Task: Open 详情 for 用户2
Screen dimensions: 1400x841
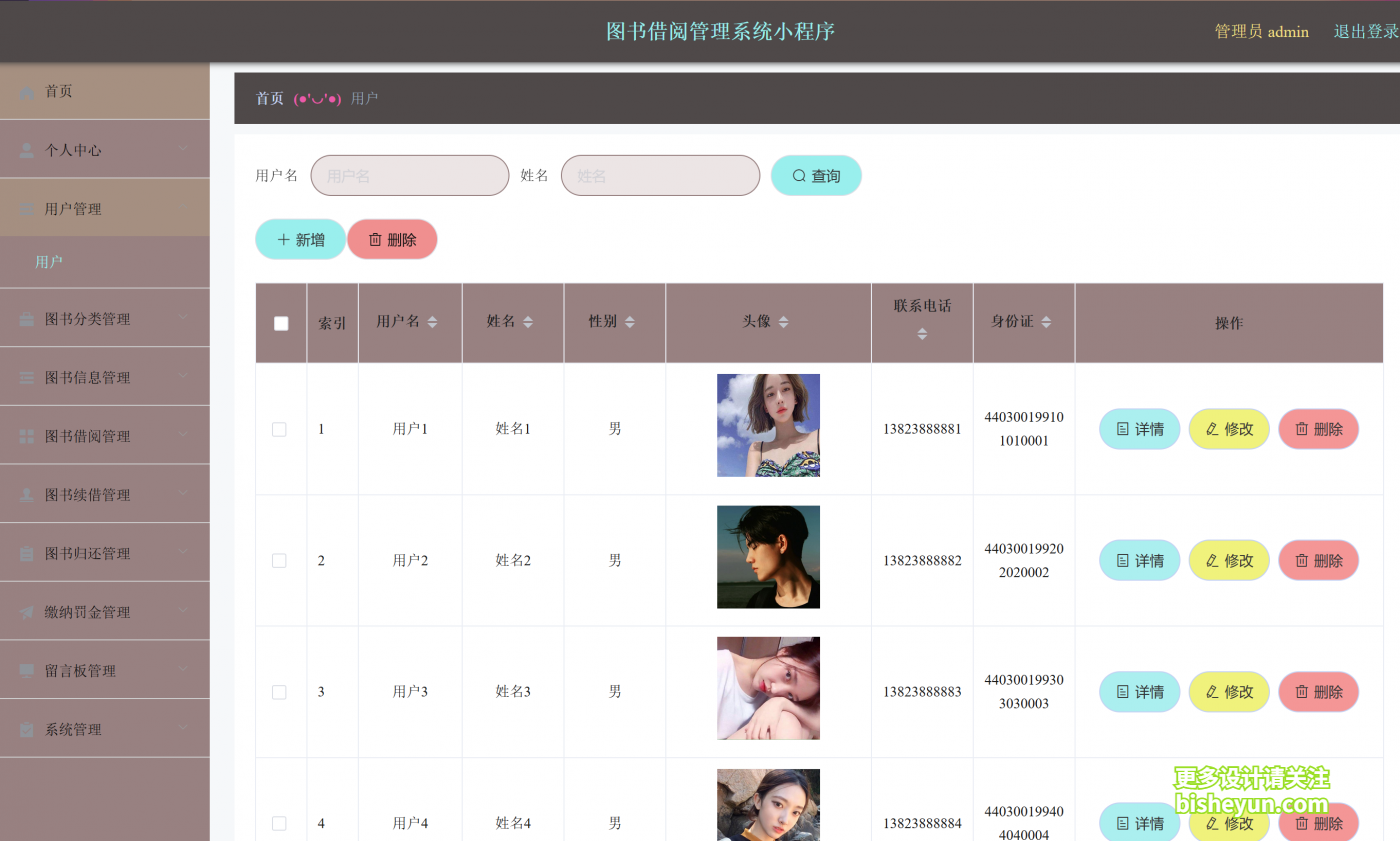Action: pyautogui.click(x=1140, y=561)
